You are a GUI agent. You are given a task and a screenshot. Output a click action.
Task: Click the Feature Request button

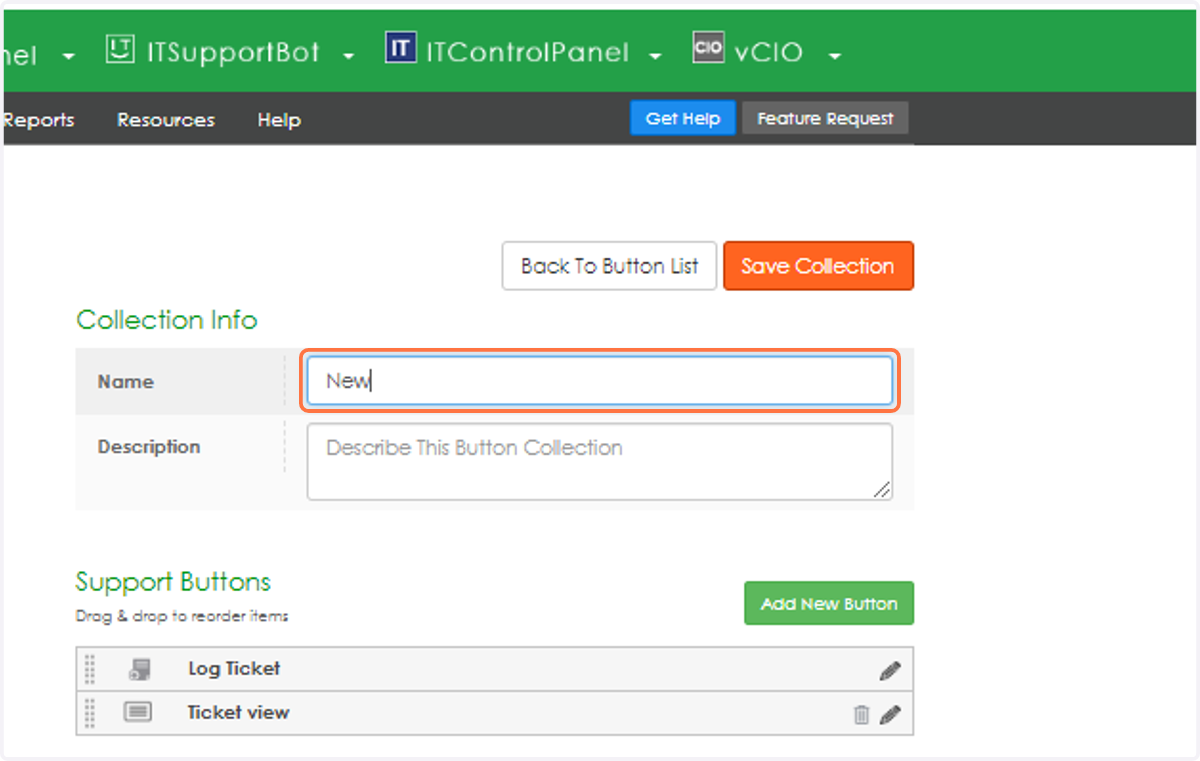(x=825, y=118)
